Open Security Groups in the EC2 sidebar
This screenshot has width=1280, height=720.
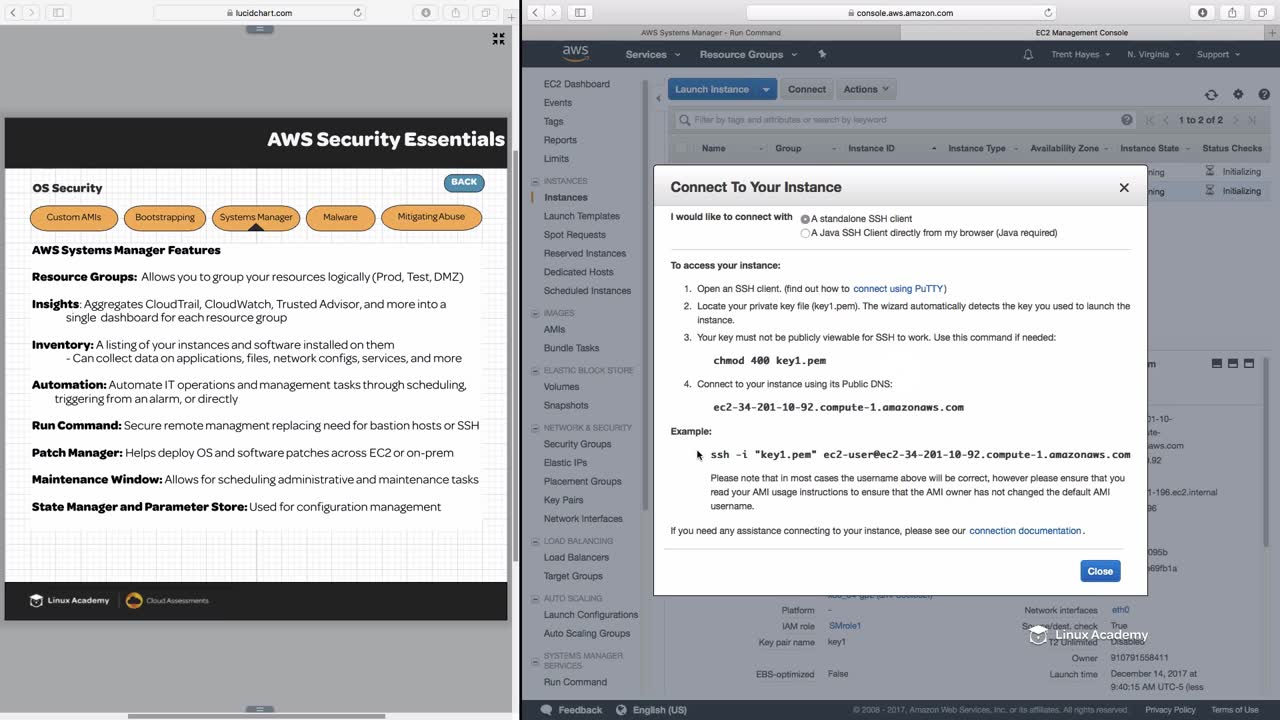click(577, 444)
